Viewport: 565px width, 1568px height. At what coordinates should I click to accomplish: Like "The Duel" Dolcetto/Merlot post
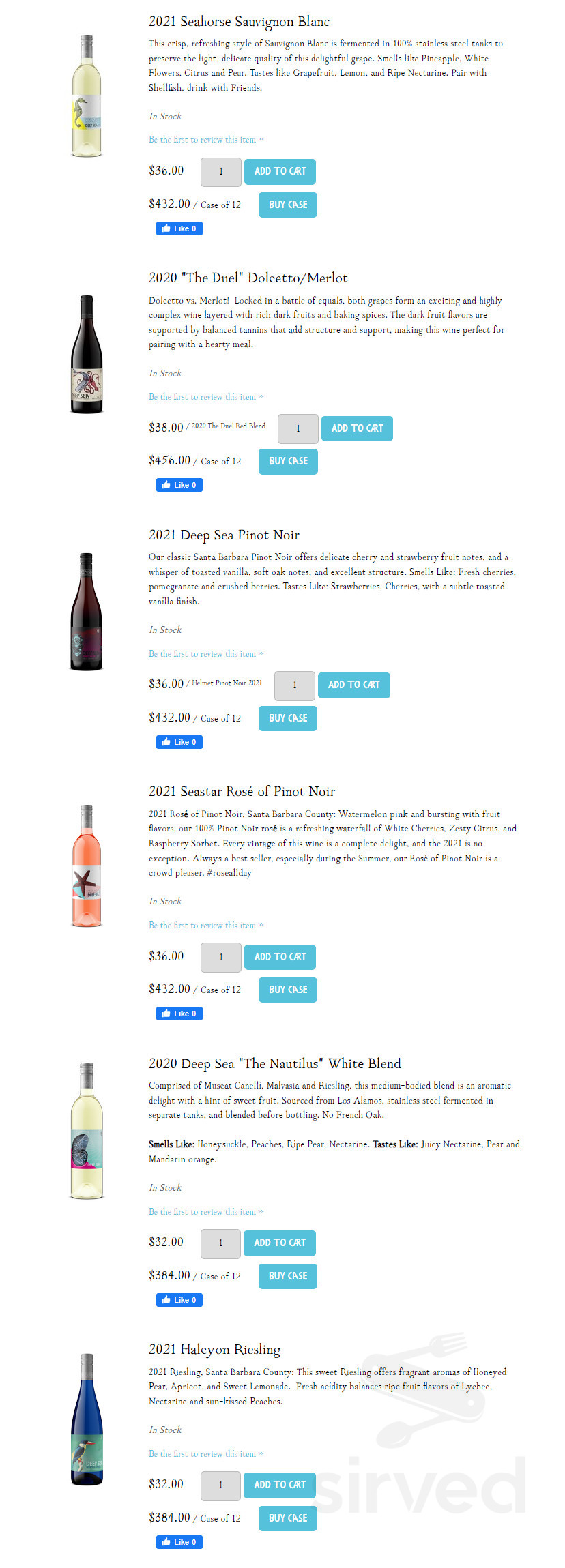(x=179, y=484)
